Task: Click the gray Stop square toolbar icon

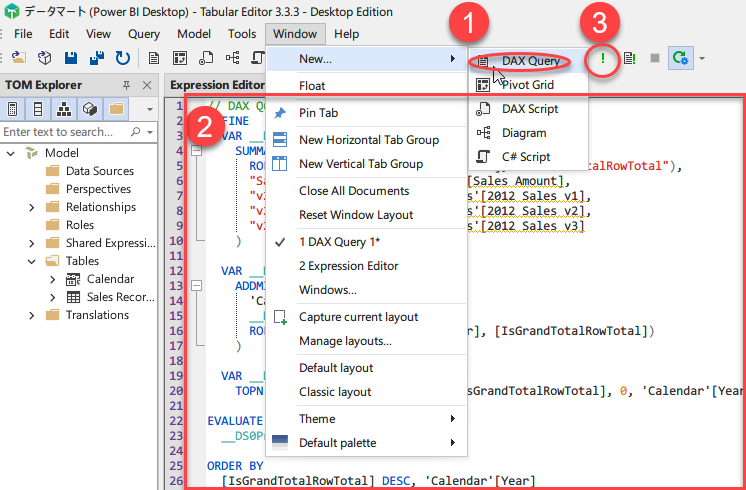Action: (655, 58)
